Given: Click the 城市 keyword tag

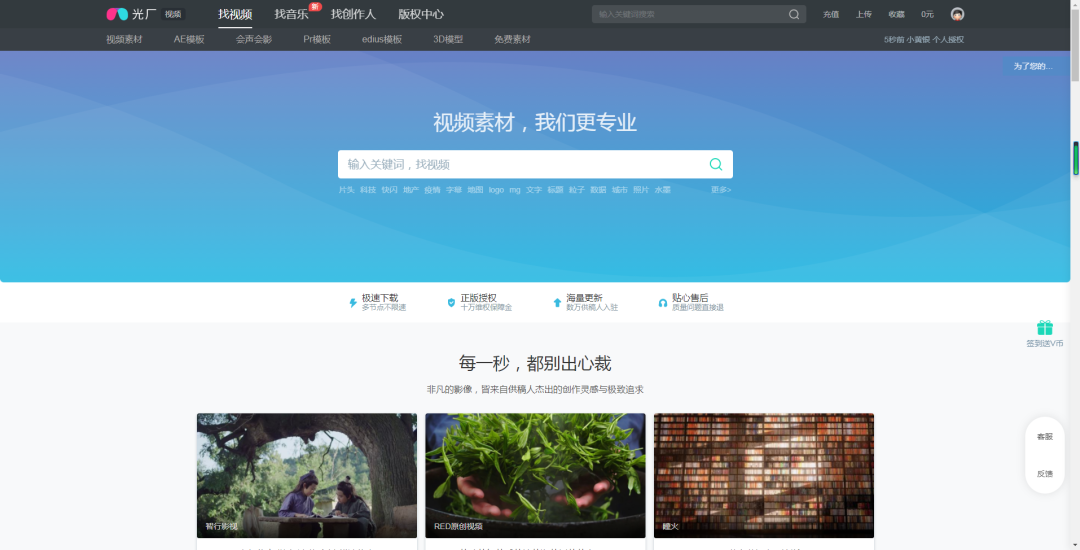Looking at the screenshot, I should (x=619, y=189).
